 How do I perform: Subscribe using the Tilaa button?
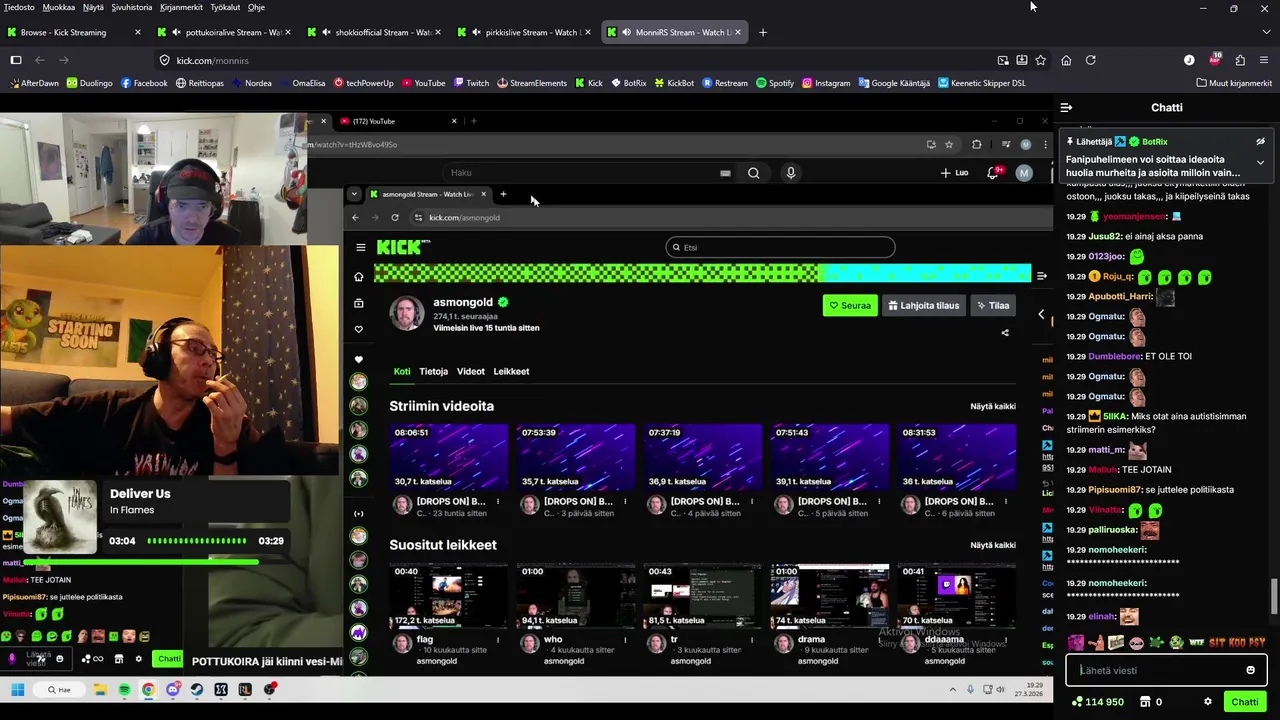coord(993,305)
